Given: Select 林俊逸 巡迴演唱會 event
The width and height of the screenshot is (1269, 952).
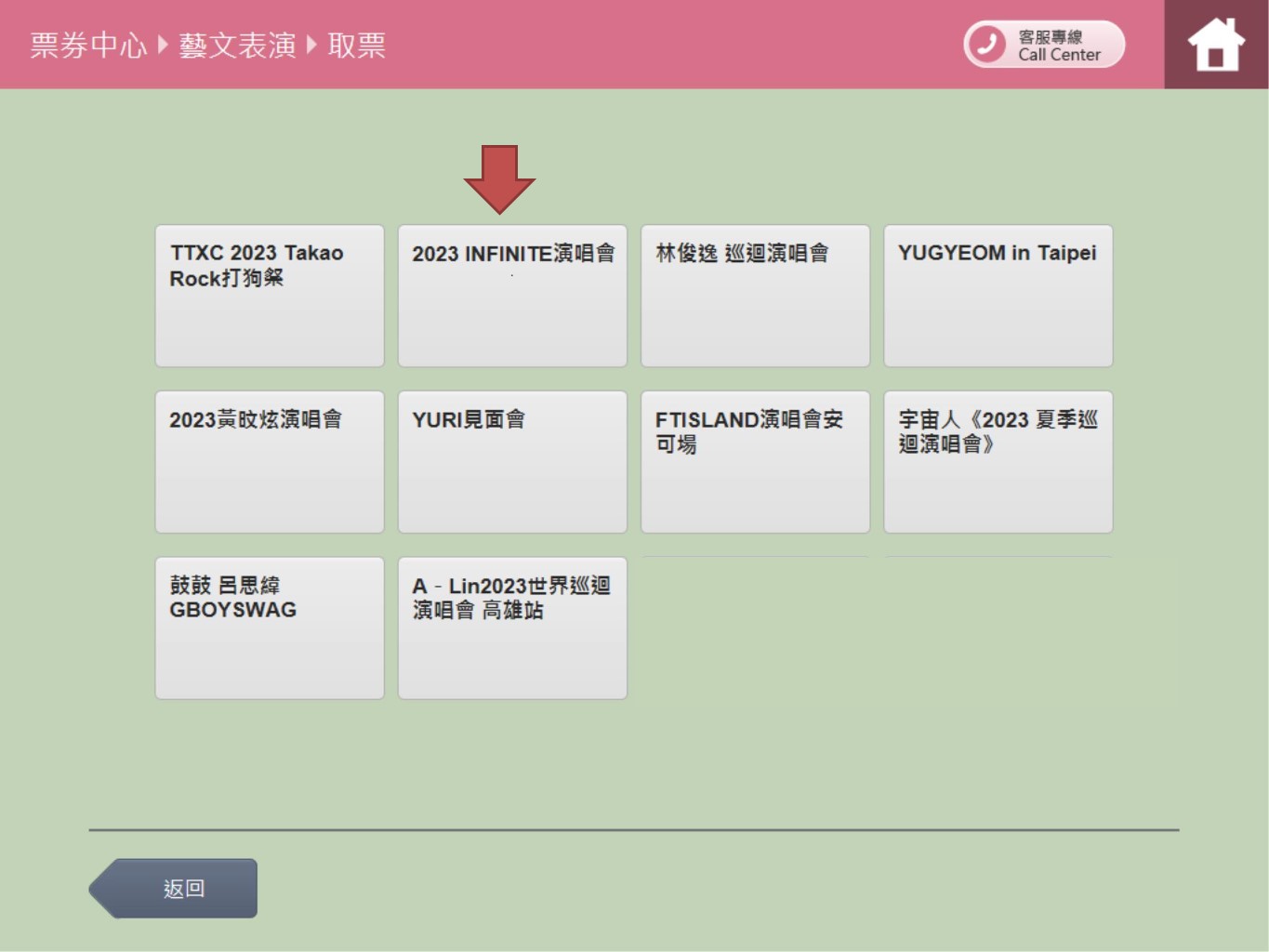Looking at the screenshot, I should pyautogui.click(x=755, y=296).
